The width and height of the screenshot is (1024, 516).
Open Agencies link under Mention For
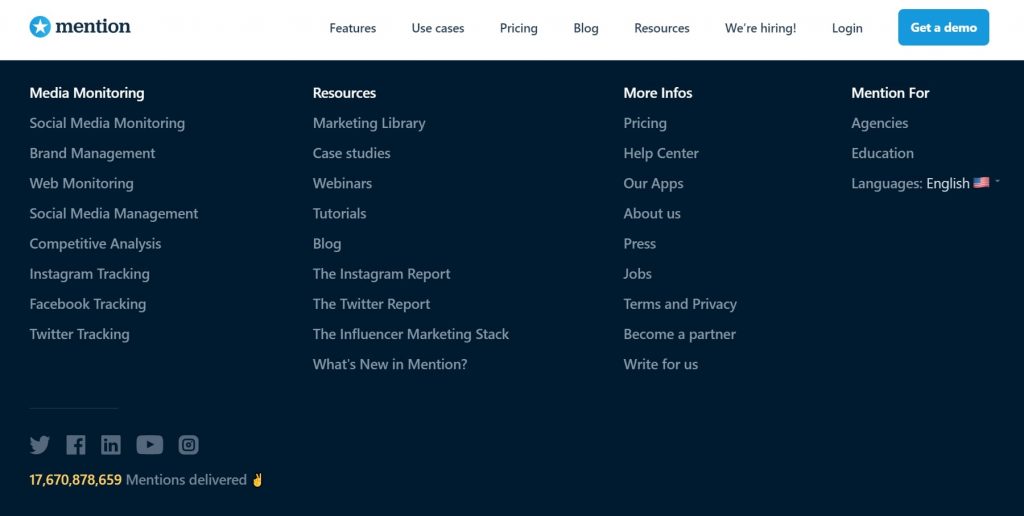point(880,123)
